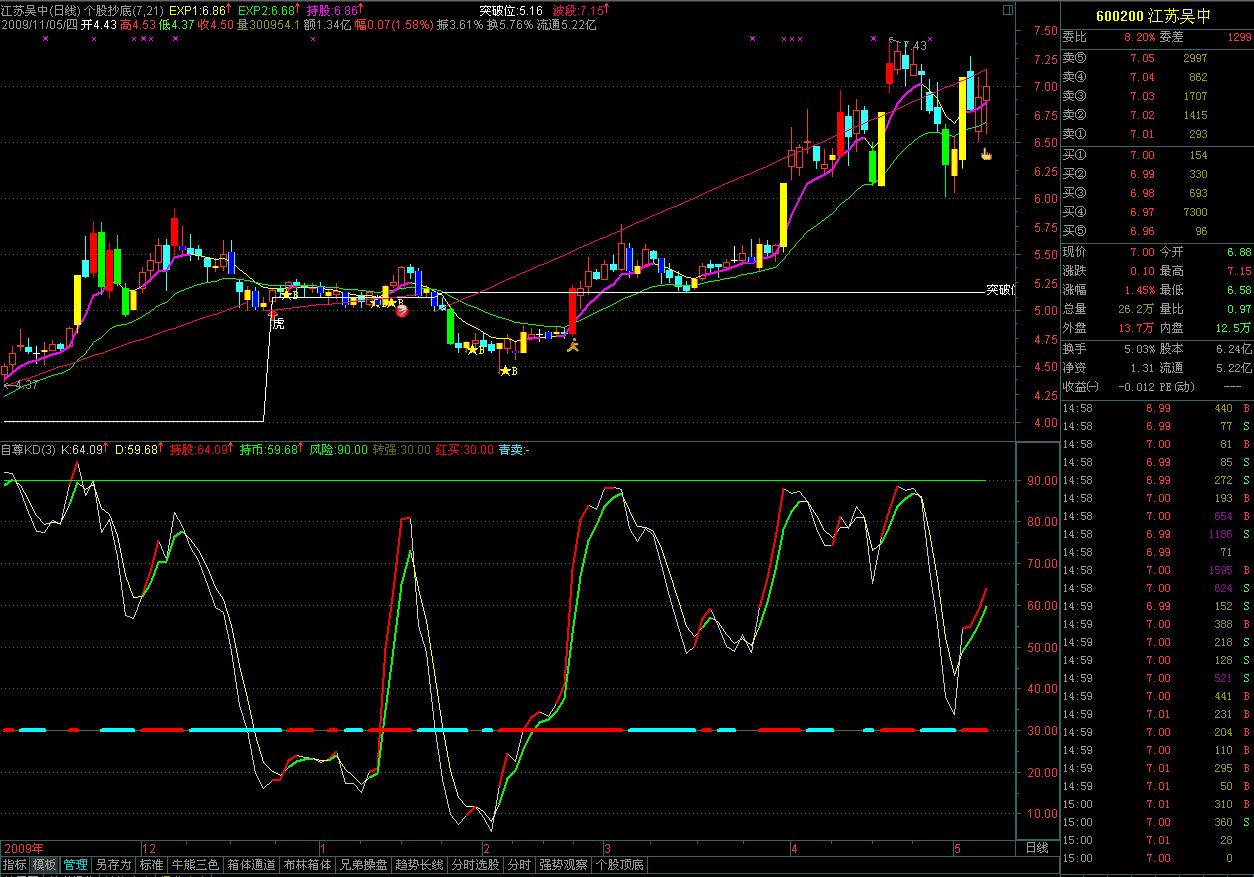Click the orange running man buy signal

[x=573, y=346]
